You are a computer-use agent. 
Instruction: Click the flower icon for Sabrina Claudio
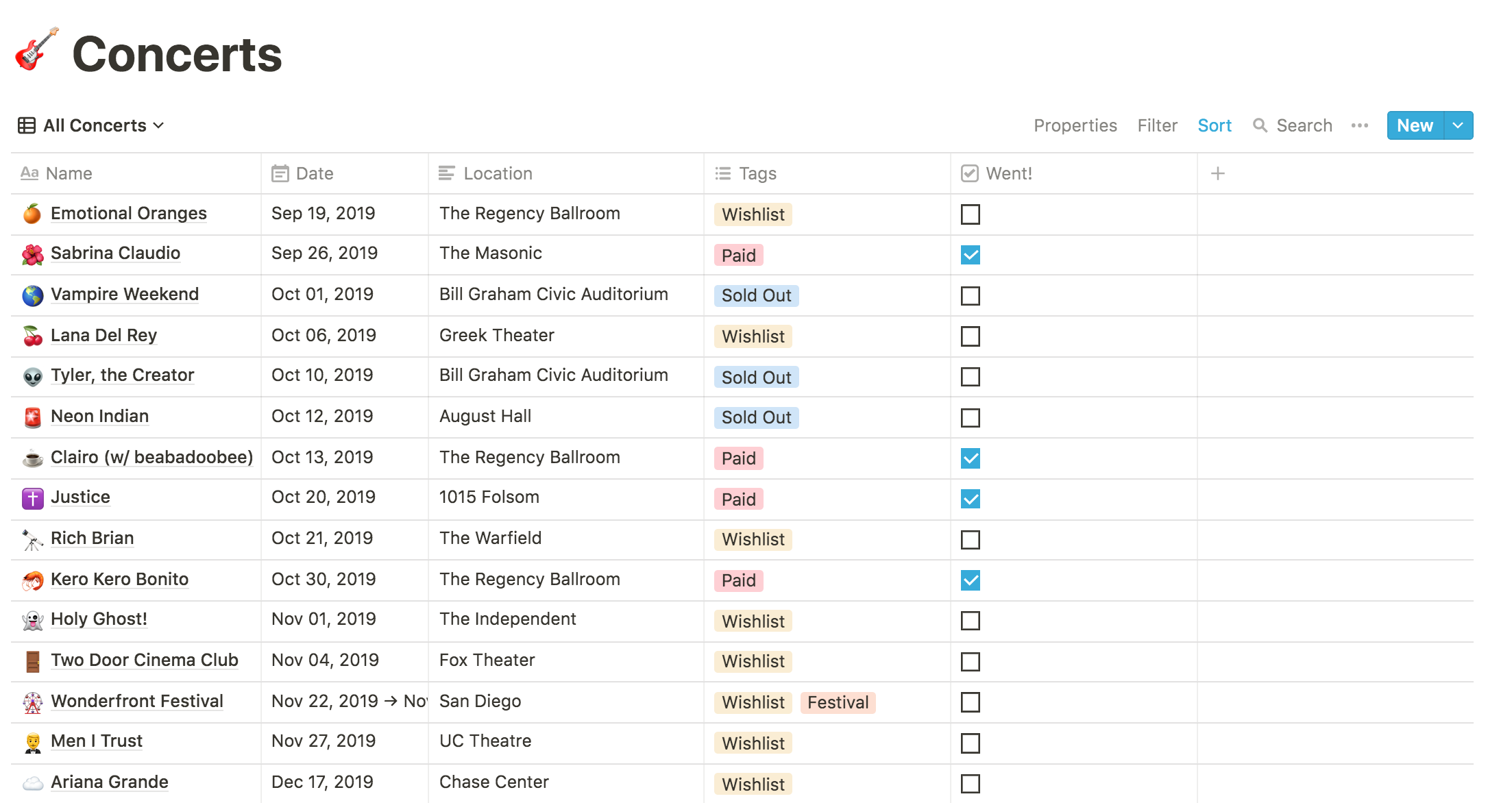(32, 254)
